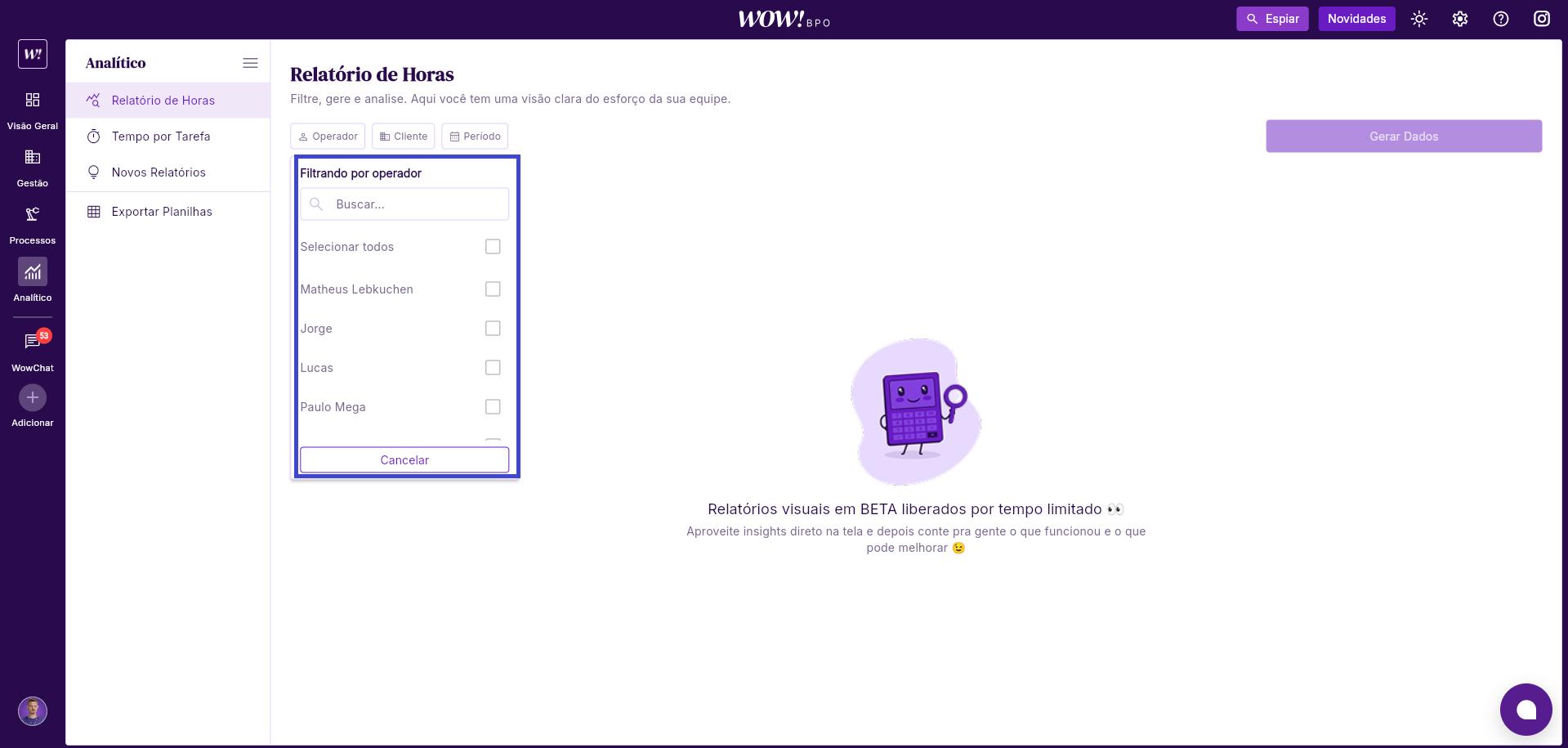Open WowChat messages
Screen dimensions: 1568x748
33,342
